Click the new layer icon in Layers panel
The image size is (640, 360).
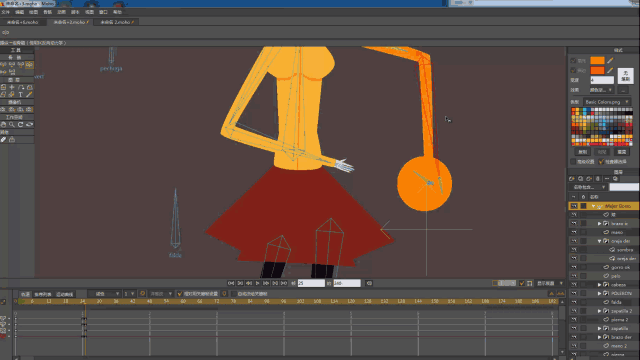point(572,179)
